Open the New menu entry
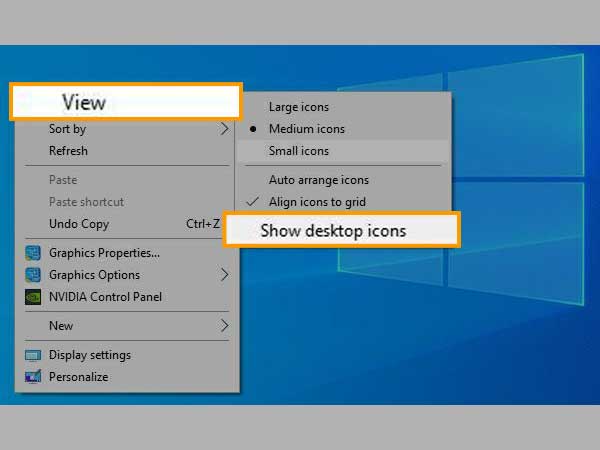Image resolution: width=600 pixels, height=450 pixels. coord(126,326)
